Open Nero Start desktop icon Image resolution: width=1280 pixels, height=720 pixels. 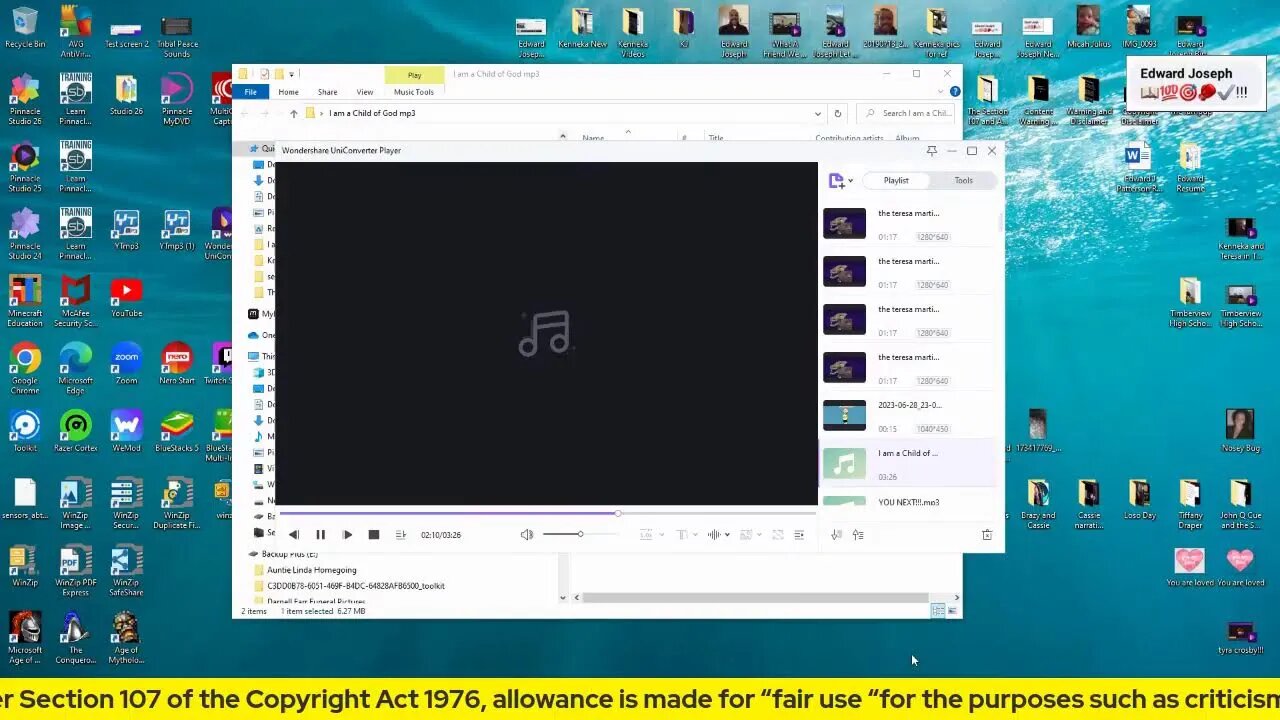tap(177, 365)
